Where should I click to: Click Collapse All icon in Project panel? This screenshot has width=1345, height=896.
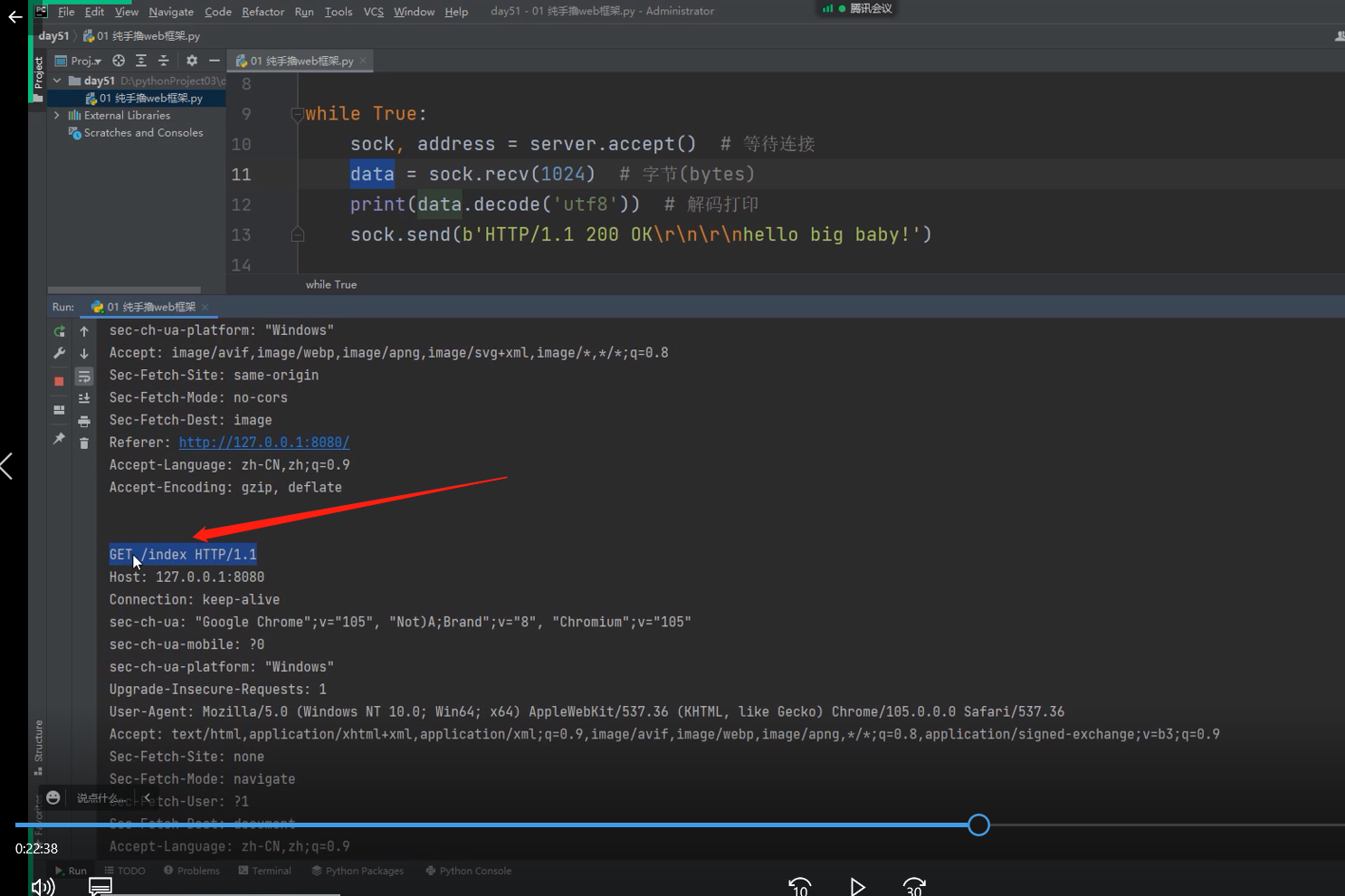[164, 61]
